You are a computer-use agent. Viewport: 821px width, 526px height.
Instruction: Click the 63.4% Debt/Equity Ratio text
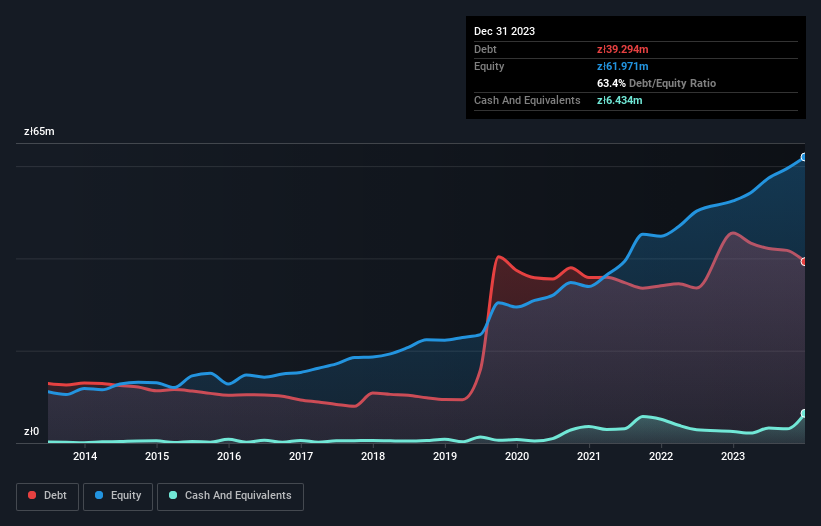656,83
